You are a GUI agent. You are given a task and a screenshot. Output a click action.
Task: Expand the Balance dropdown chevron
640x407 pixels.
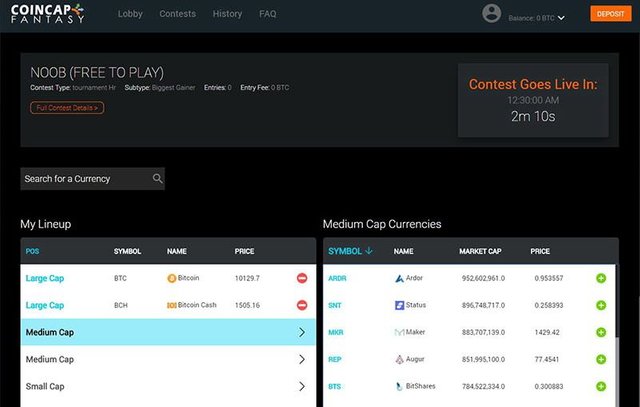[561, 18]
